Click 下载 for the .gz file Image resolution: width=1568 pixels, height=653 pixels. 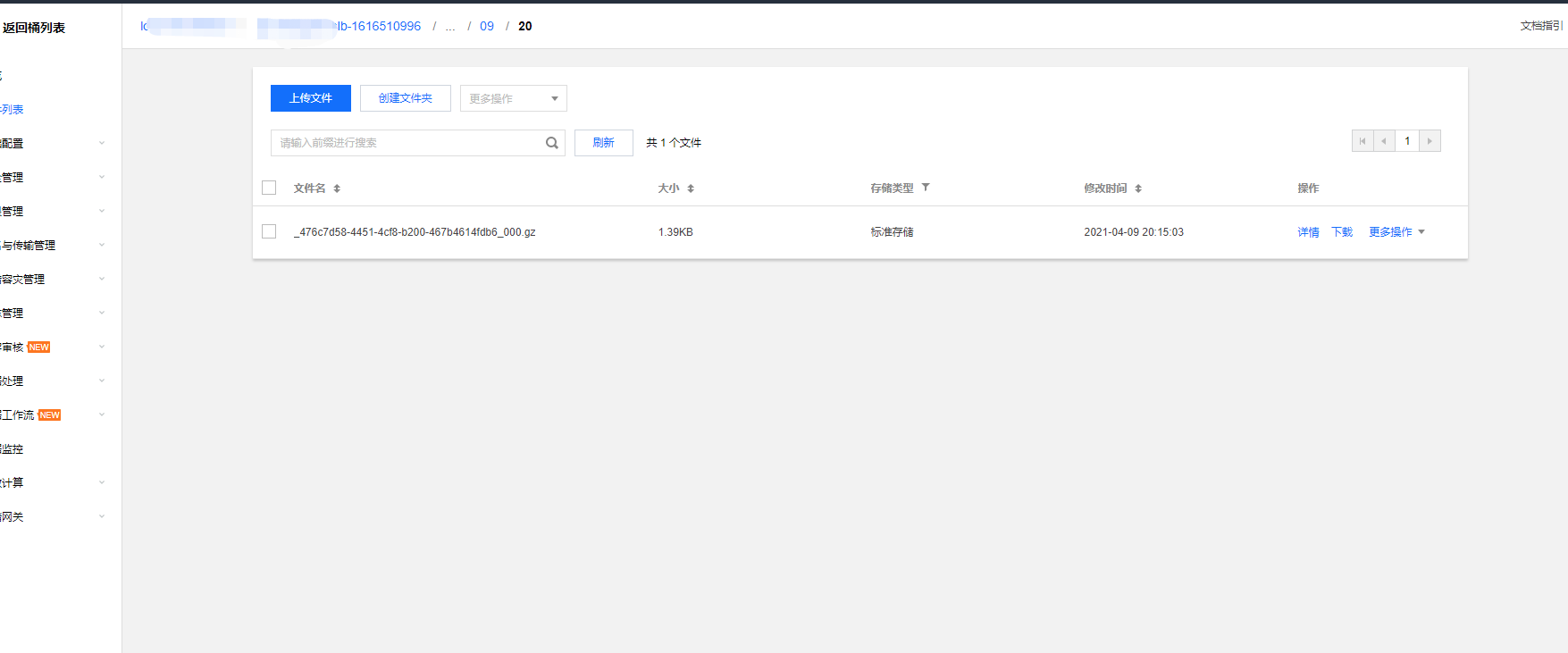(x=1342, y=232)
